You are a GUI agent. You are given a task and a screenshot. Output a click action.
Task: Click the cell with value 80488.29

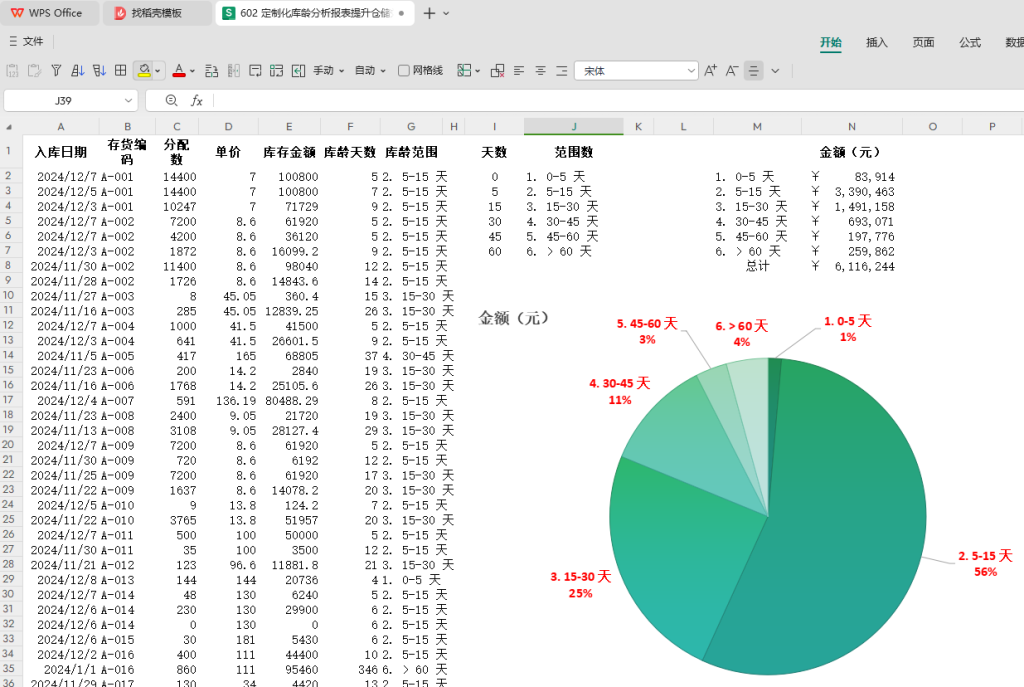point(289,400)
